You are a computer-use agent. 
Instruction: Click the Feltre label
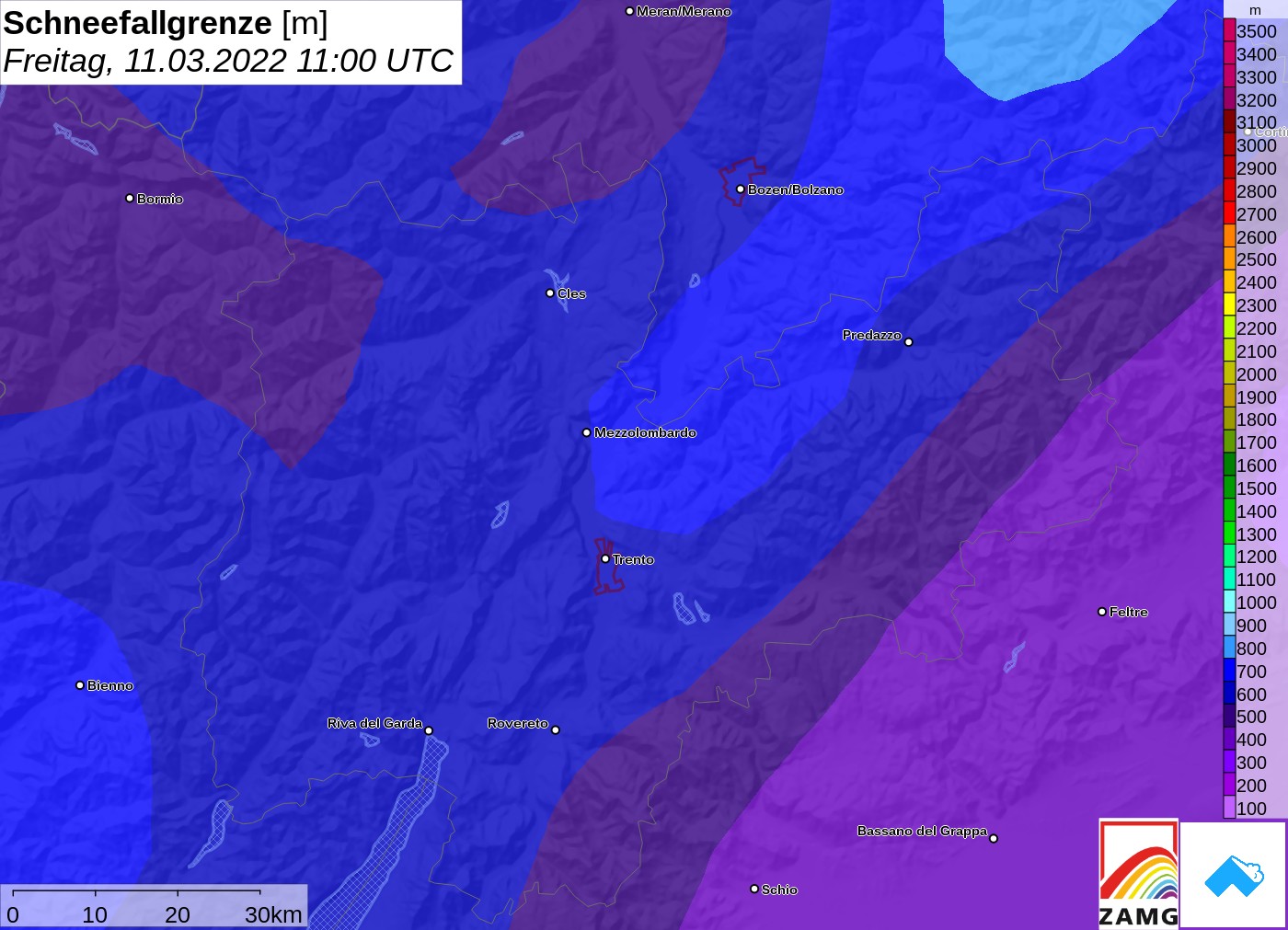coord(1129,612)
